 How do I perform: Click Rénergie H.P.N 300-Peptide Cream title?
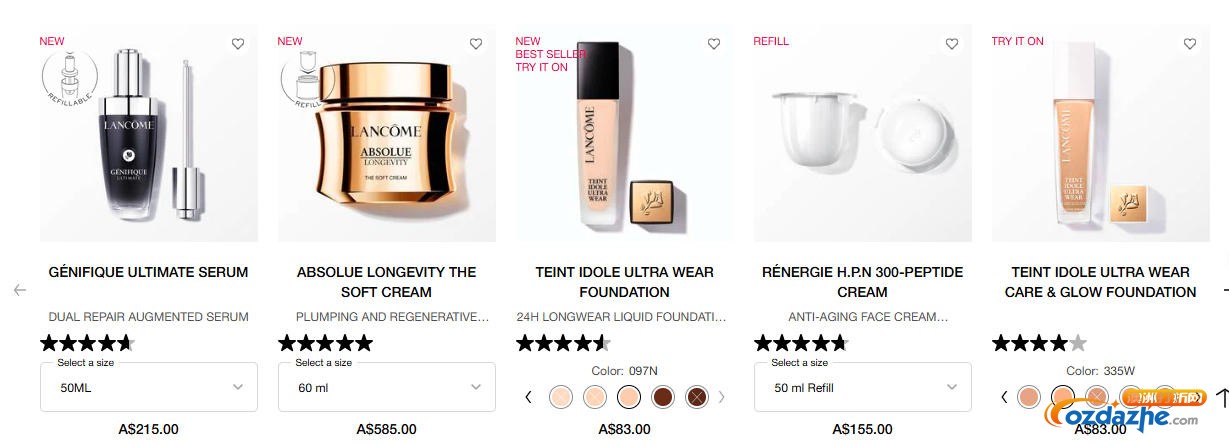coord(862,282)
